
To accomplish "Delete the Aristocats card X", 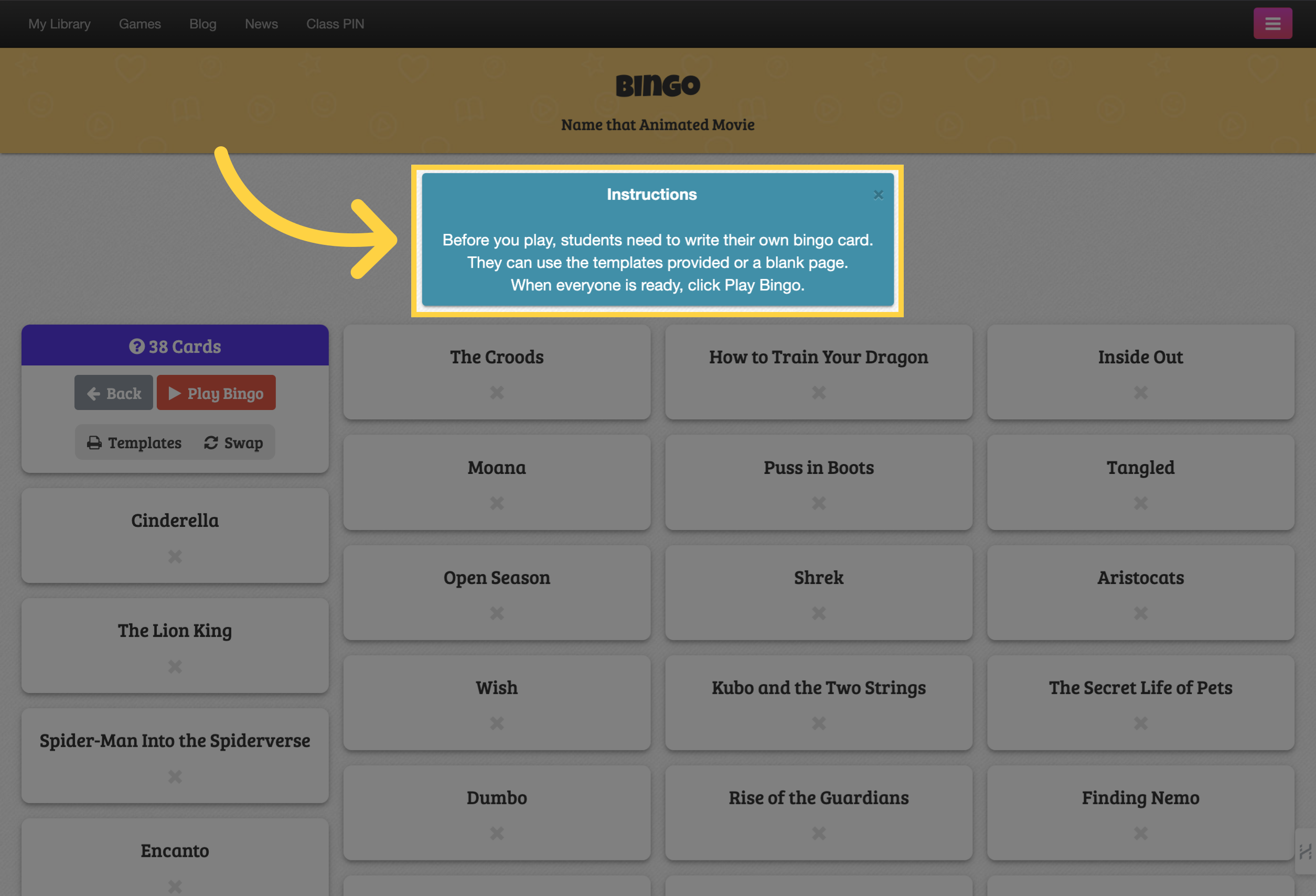I will pyautogui.click(x=1140, y=613).
